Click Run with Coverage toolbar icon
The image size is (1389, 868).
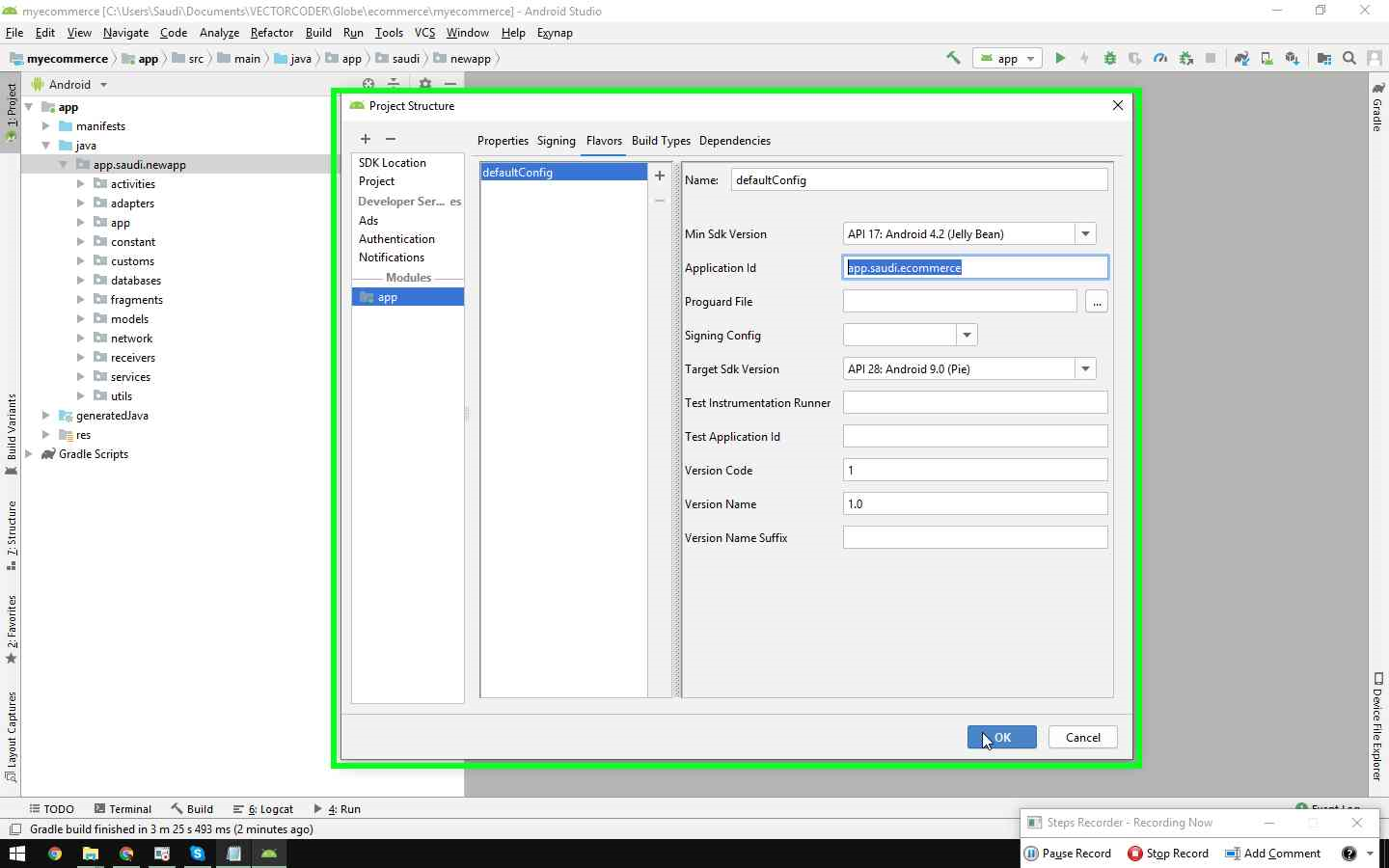tap(1135, 58)
